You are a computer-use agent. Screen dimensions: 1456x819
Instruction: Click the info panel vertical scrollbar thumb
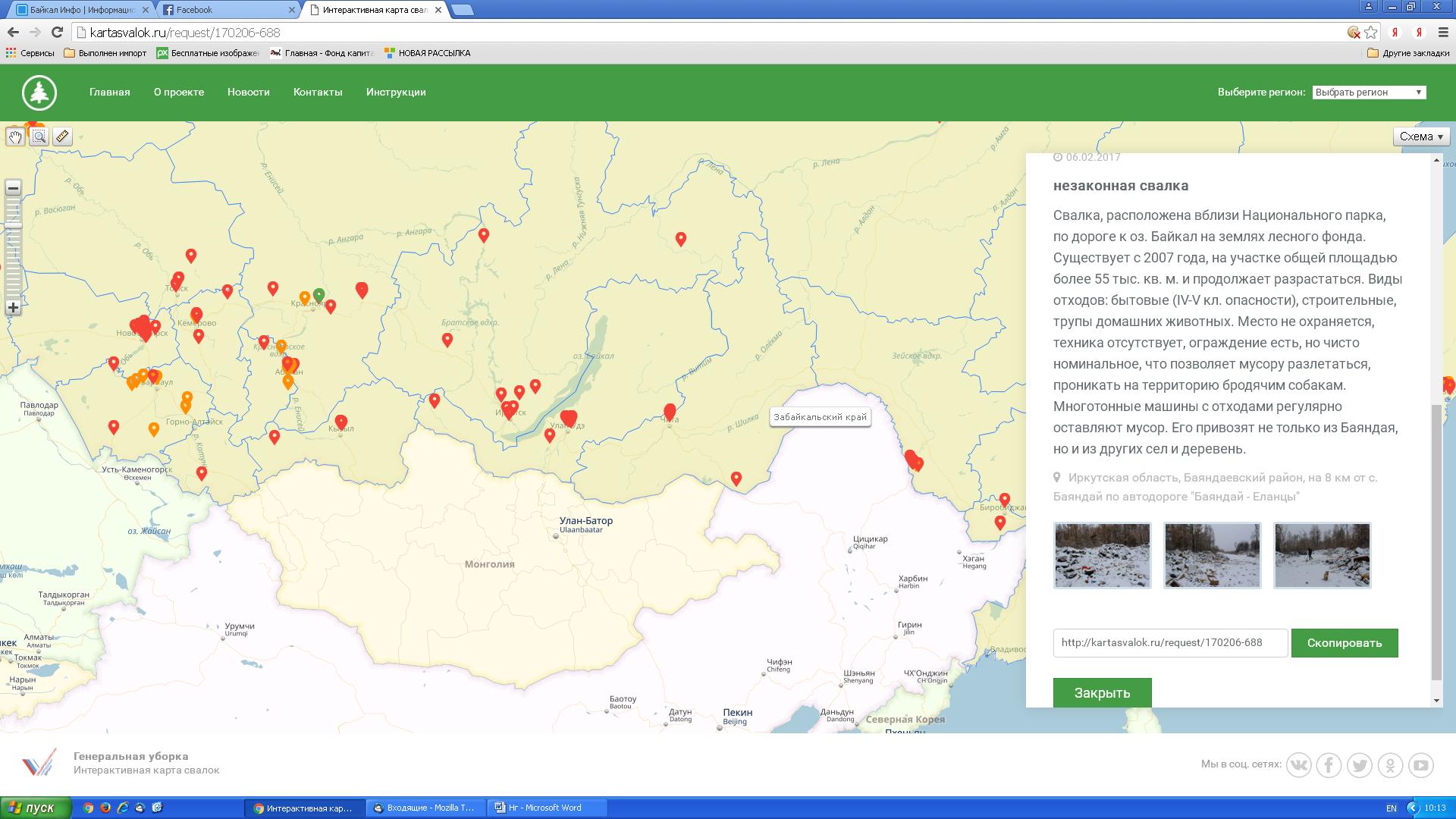1436,542
